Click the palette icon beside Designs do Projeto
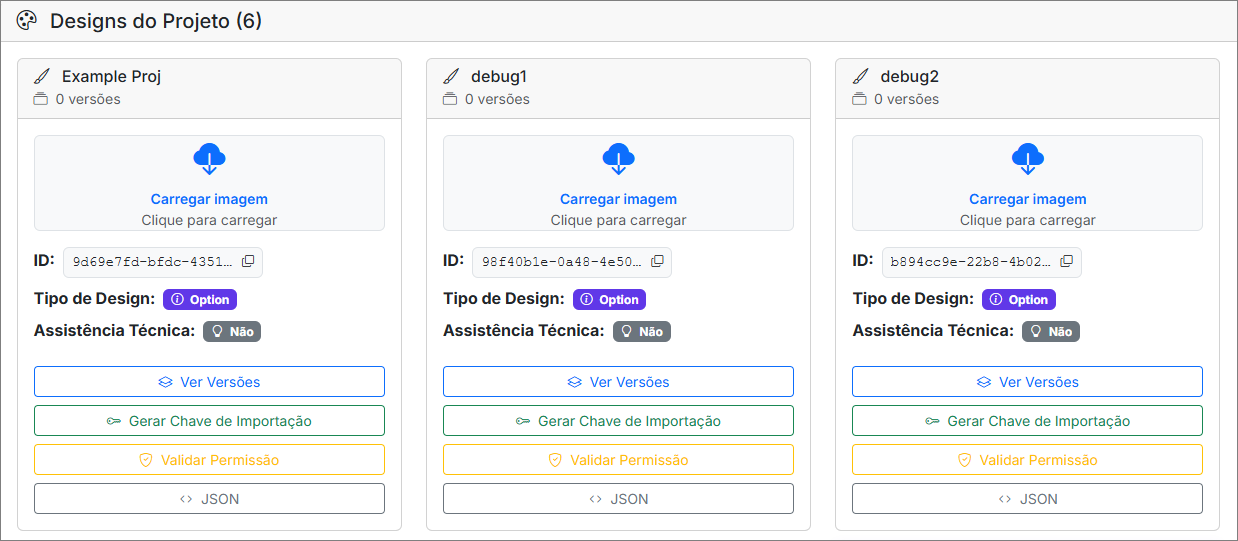 click(x=26, y=20)
